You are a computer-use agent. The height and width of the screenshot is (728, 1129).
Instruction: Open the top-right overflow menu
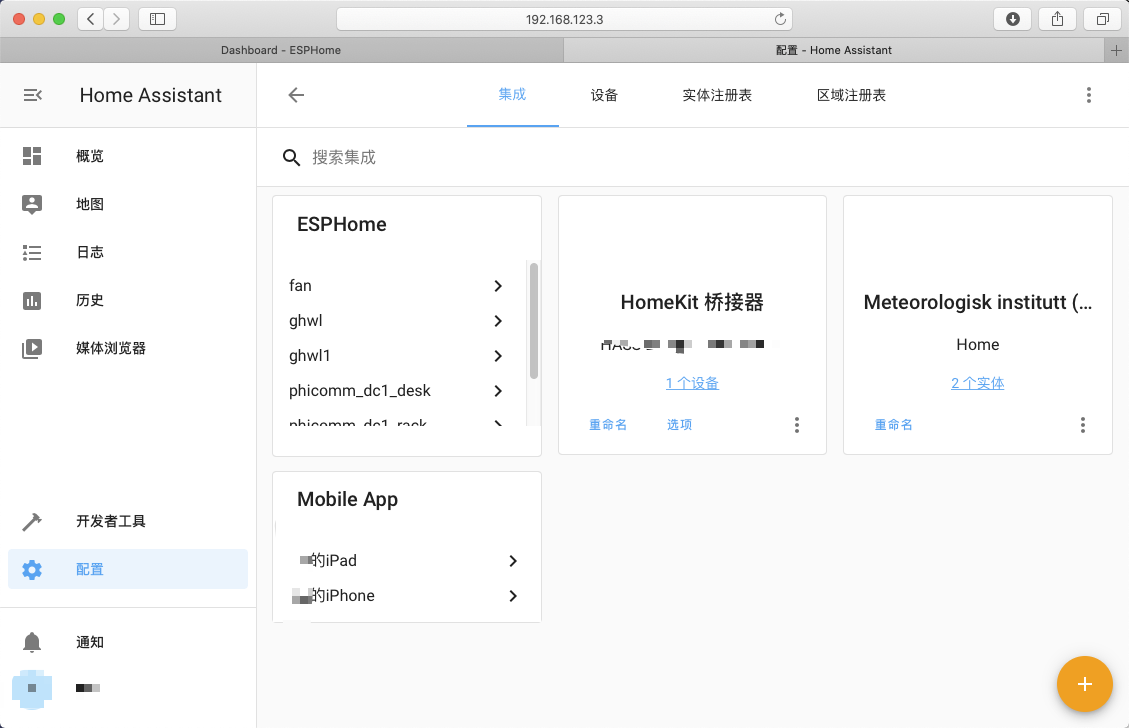(1088, 95)
